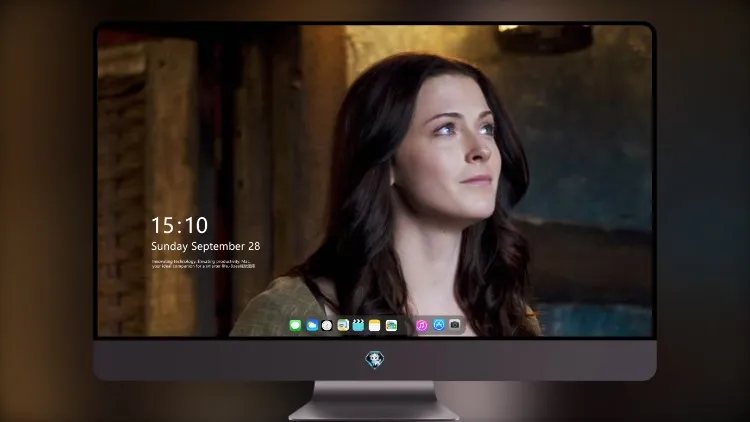Open the pink iTunes music app in the dock
Image resolution: width=750 pixels, height=422 pixels.
tap(421, 325)
